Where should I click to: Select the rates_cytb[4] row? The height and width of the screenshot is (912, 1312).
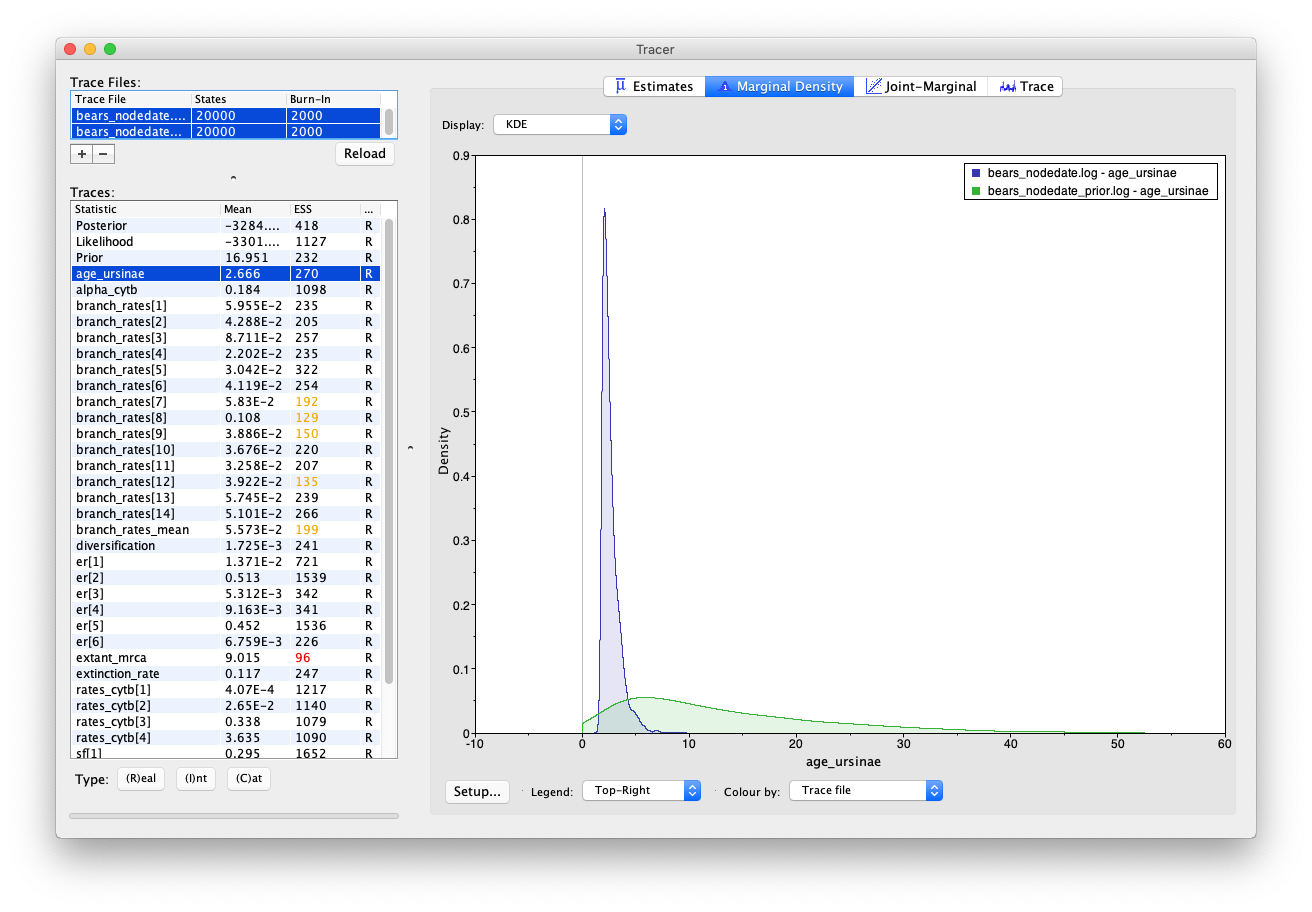click(226, 737)
